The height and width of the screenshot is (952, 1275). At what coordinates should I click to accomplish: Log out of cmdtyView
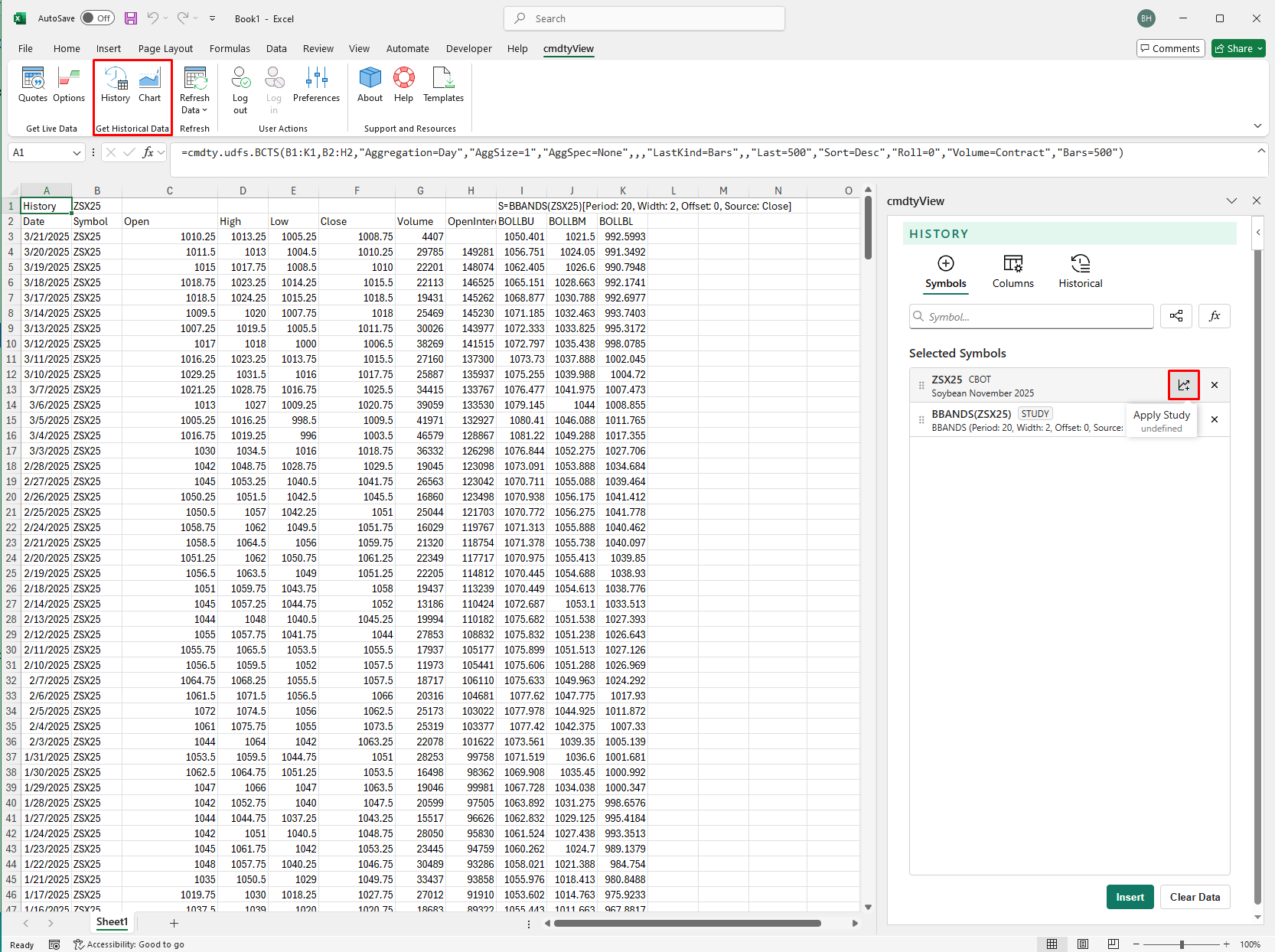click(x=240, y=90)
